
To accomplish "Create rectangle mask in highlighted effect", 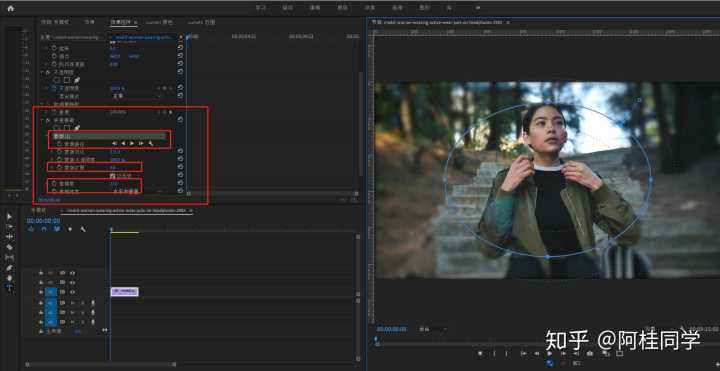I will click(67, 128).
